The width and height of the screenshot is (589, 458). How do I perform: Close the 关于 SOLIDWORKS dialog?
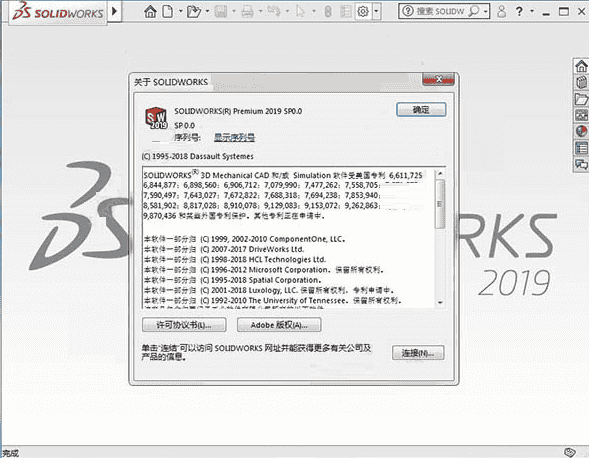click(438, 79)
